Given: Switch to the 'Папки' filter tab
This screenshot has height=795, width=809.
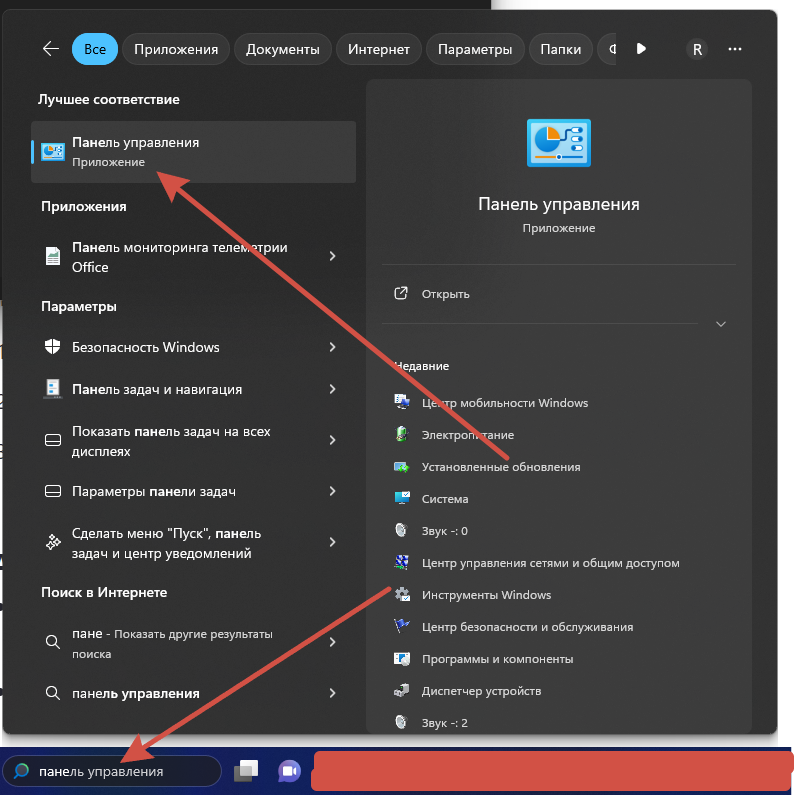Looking at the screenshot, I should (x=561, y=49).
